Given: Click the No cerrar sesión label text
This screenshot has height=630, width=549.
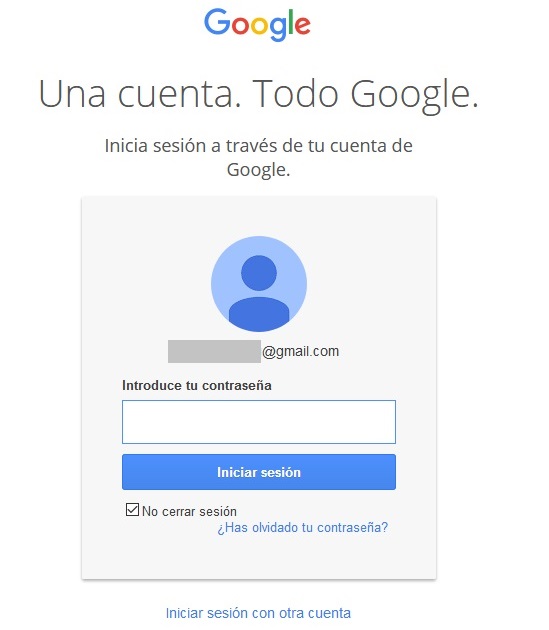Looking at the screenshot, I should point(189,511).
